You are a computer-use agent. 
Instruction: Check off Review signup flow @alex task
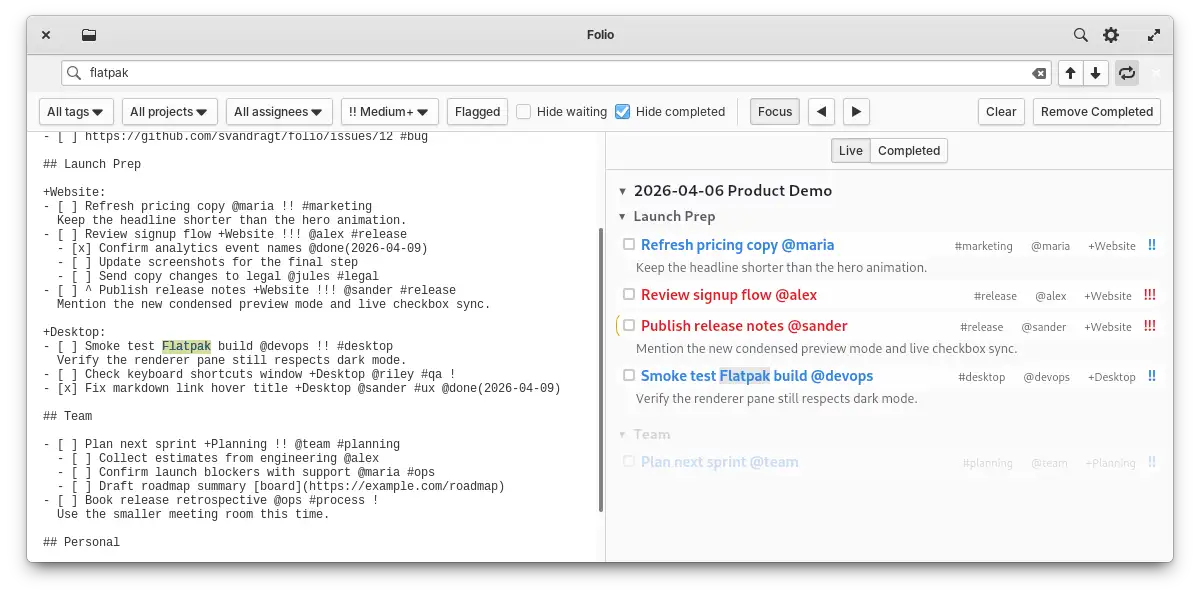point(629,294)
